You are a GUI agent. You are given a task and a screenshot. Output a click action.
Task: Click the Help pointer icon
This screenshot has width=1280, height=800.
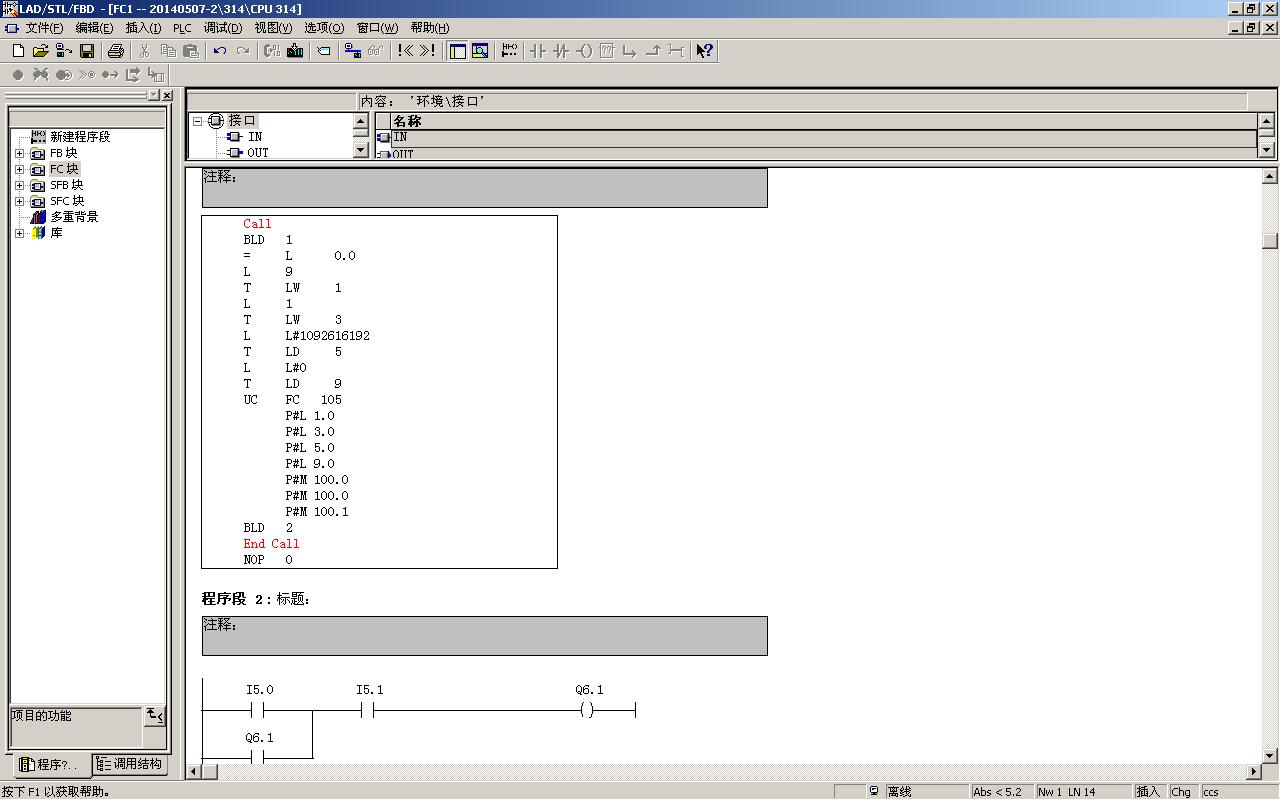click(704, 51)
